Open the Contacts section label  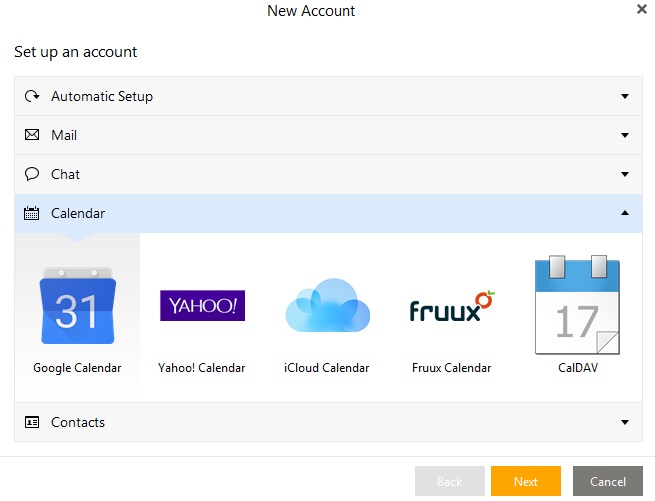coord(78,422)
